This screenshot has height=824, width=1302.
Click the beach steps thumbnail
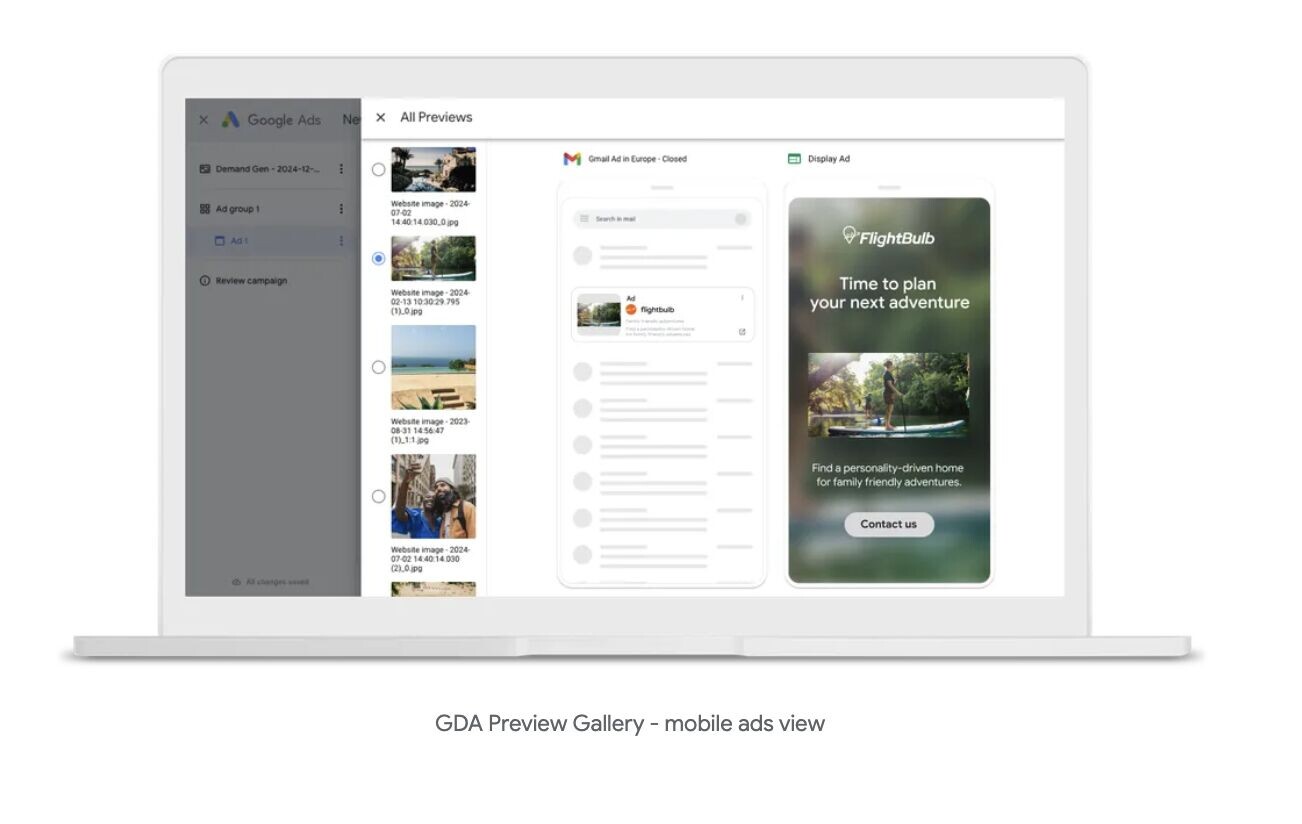(433, 367)
